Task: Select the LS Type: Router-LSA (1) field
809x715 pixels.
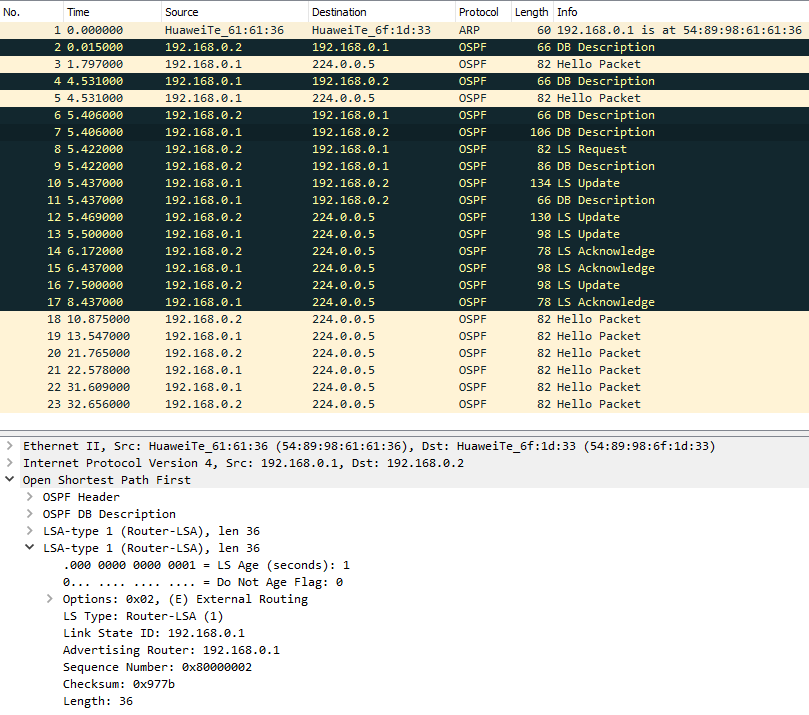Action: [143, 616]
